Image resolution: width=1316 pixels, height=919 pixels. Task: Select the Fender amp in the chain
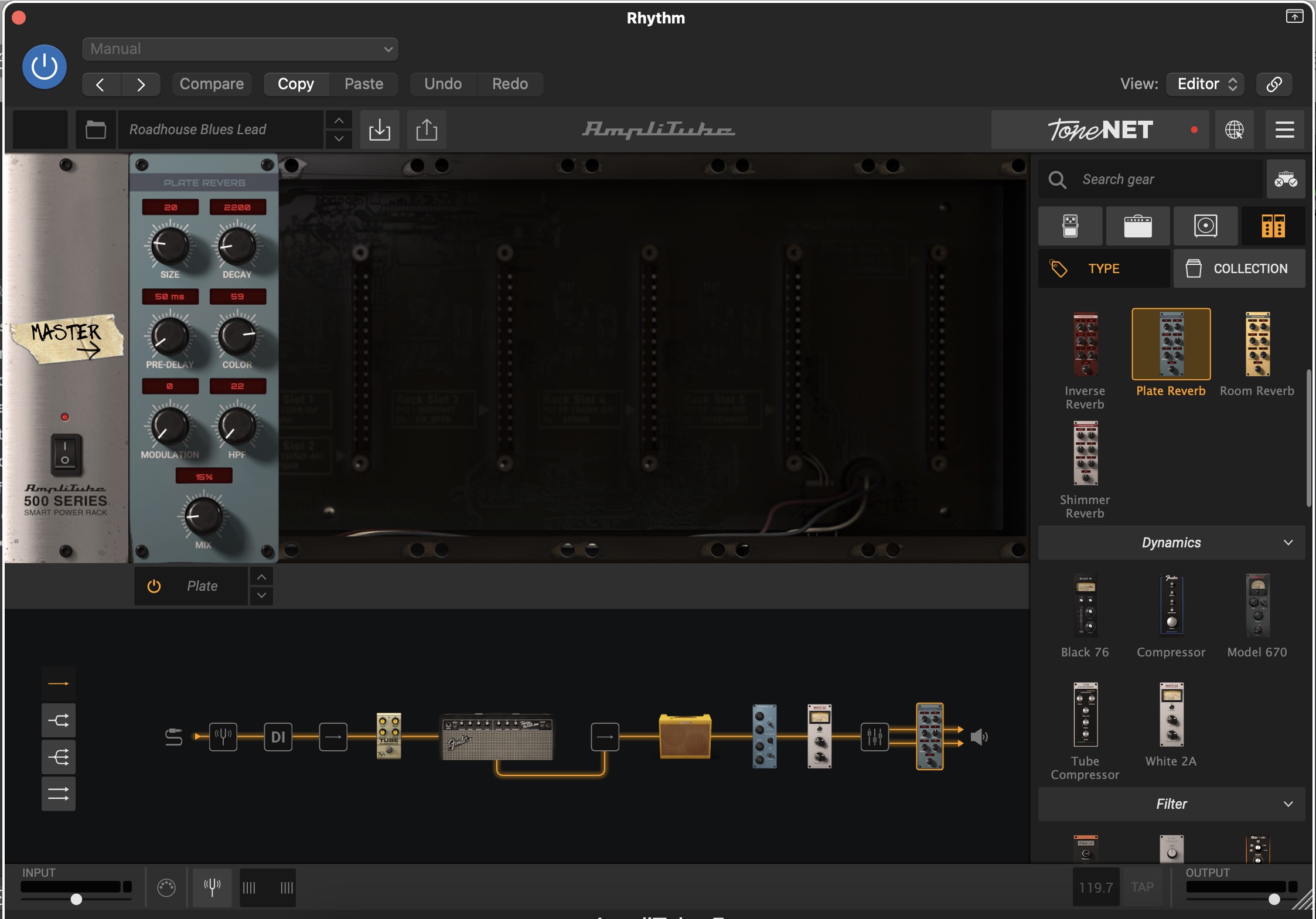click(x=497, y=737)
